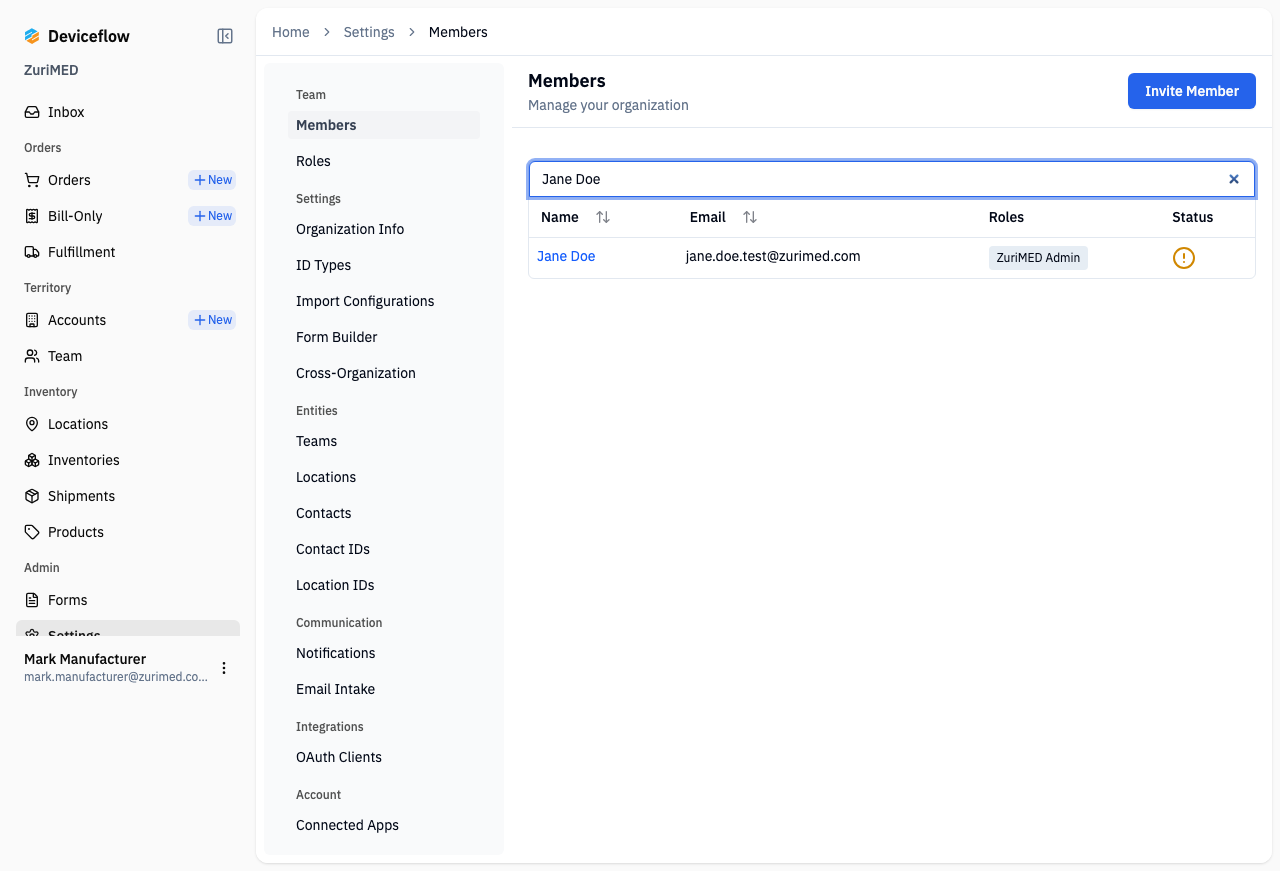Click the Roles column header

(x=1006, y=217)
